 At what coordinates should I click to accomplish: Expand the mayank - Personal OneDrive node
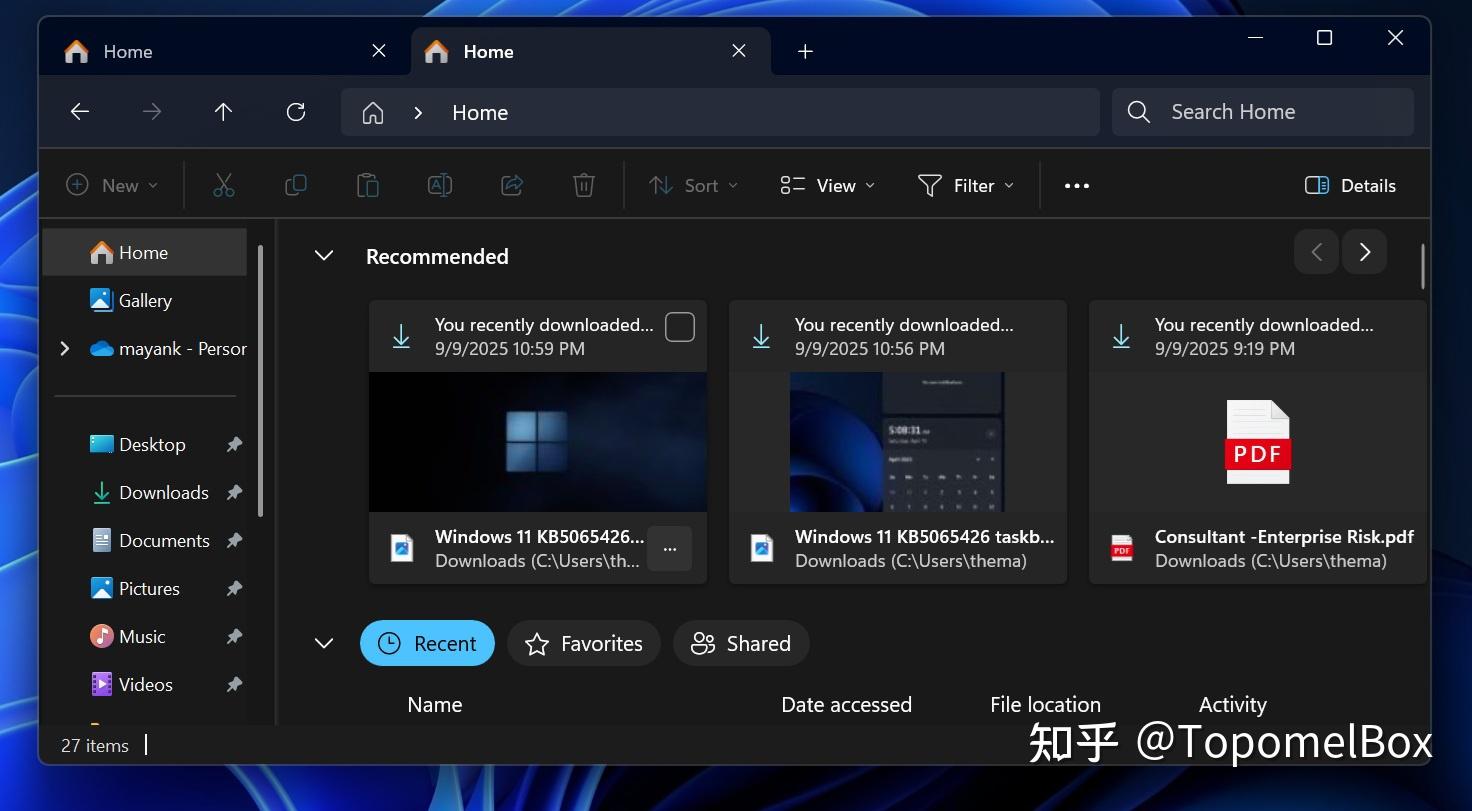[65, 348]
